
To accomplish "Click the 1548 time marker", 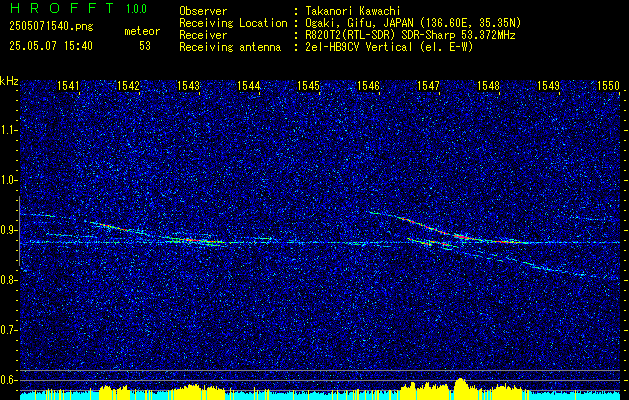I will tap(489, 86).
